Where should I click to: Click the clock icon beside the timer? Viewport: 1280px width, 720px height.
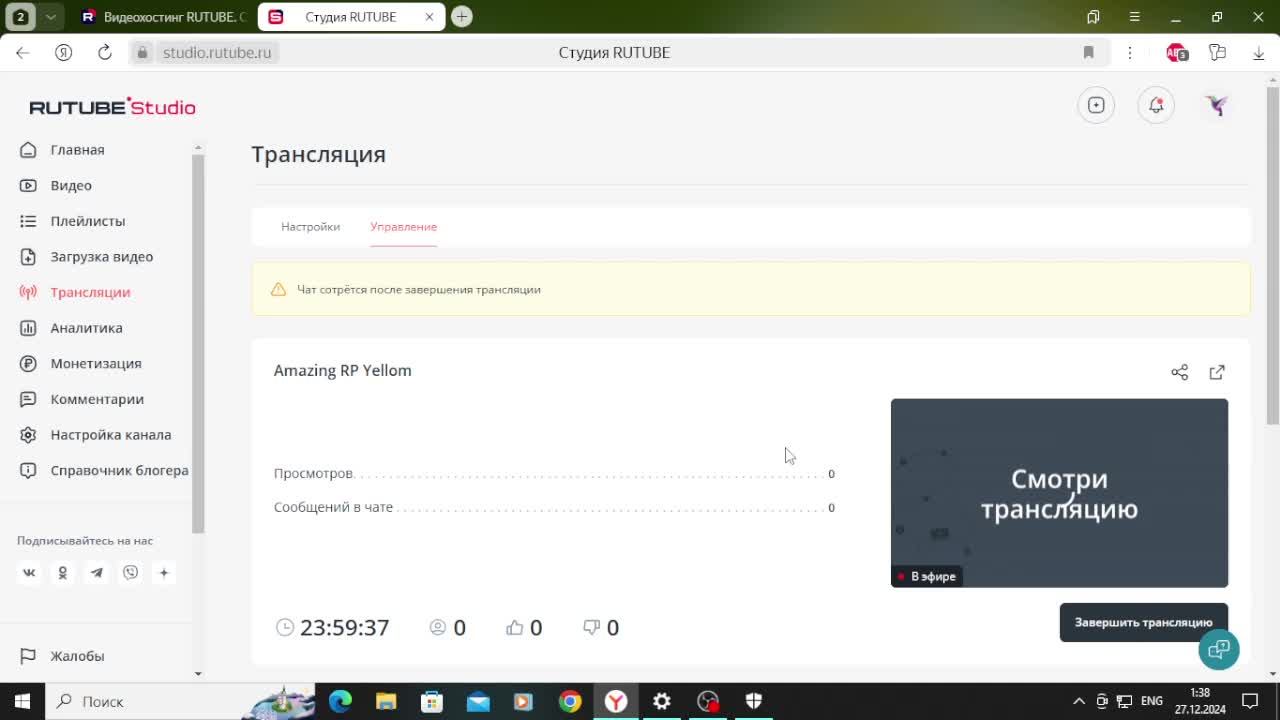(285, 628)
